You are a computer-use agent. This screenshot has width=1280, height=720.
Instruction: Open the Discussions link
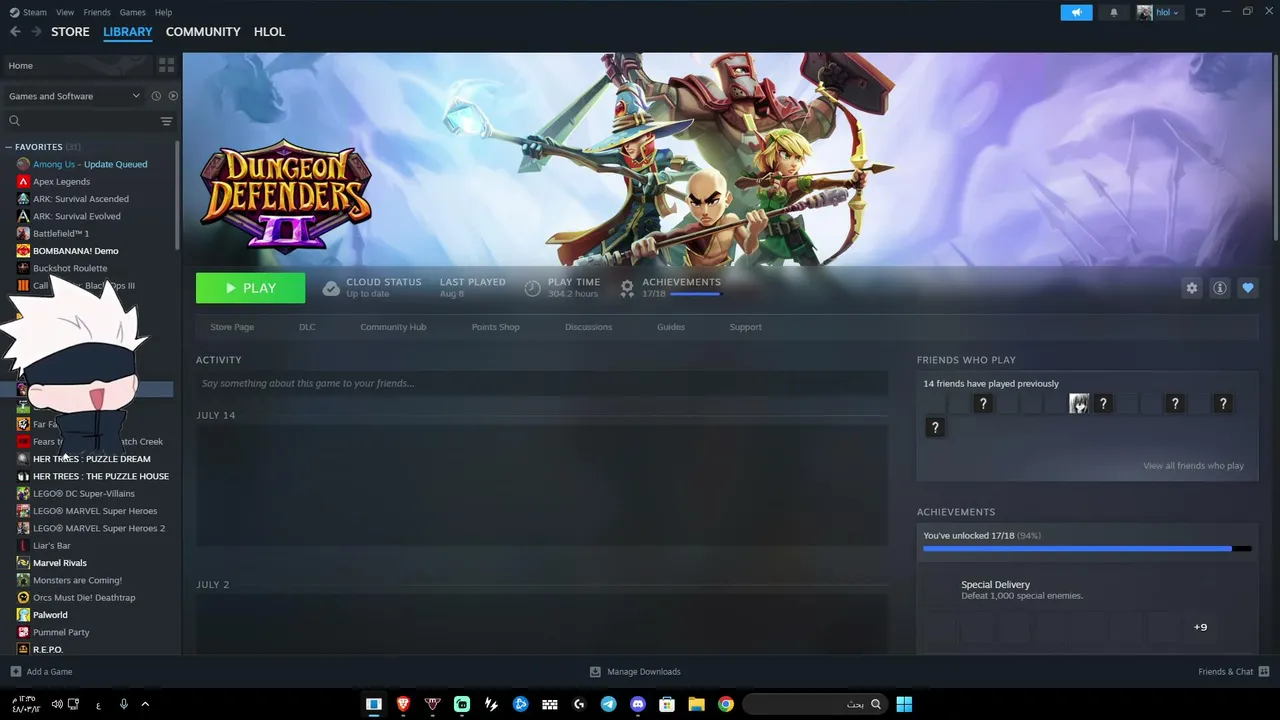pyautogui.click(x=588, y=327)
